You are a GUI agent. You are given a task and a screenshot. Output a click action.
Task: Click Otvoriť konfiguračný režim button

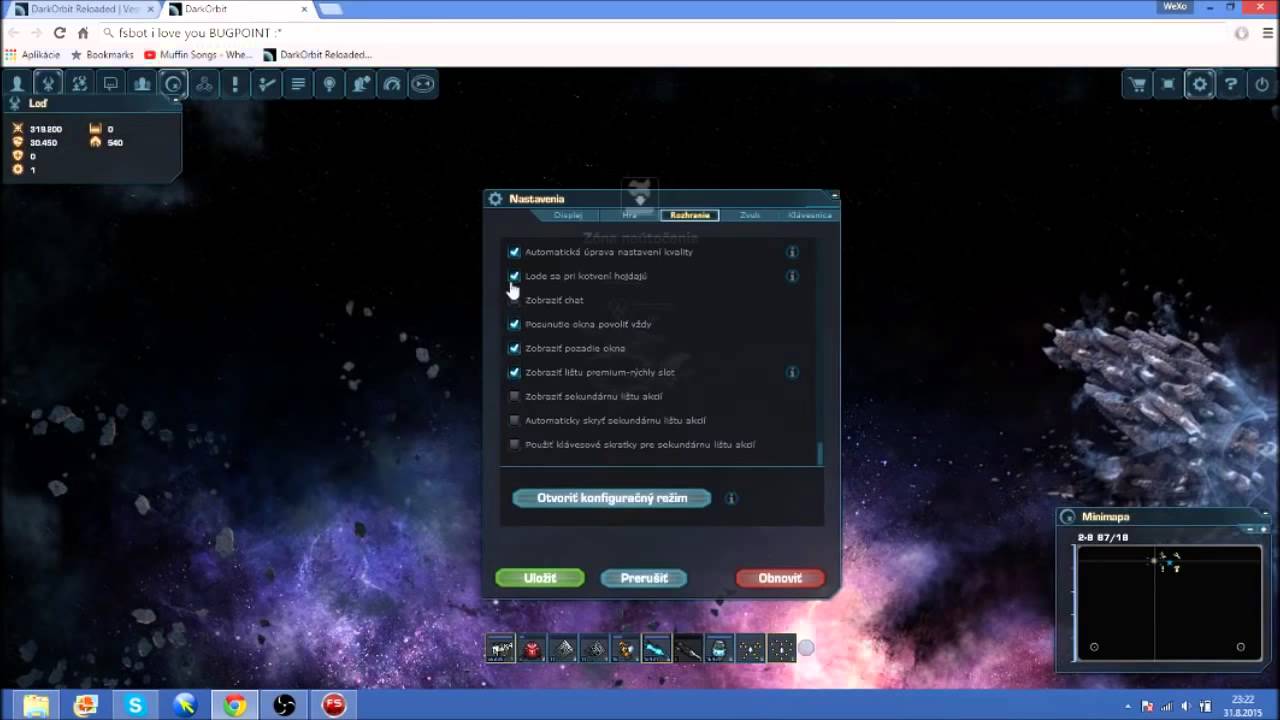tap(612, 498)
